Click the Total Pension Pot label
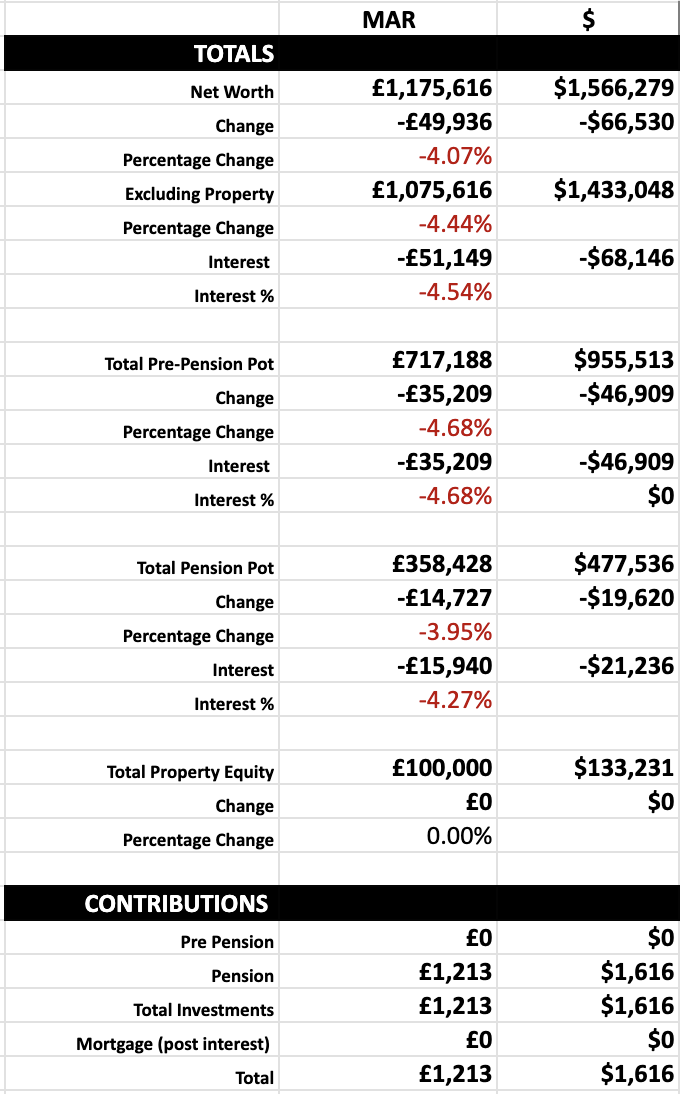The height and width of the screenshot is (1094, 680). tap(205, 568)
